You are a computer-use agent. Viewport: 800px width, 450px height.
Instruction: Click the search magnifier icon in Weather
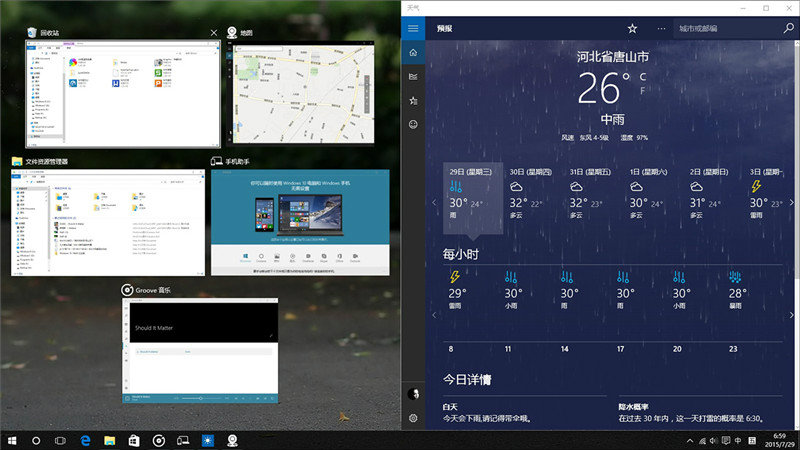787,28
